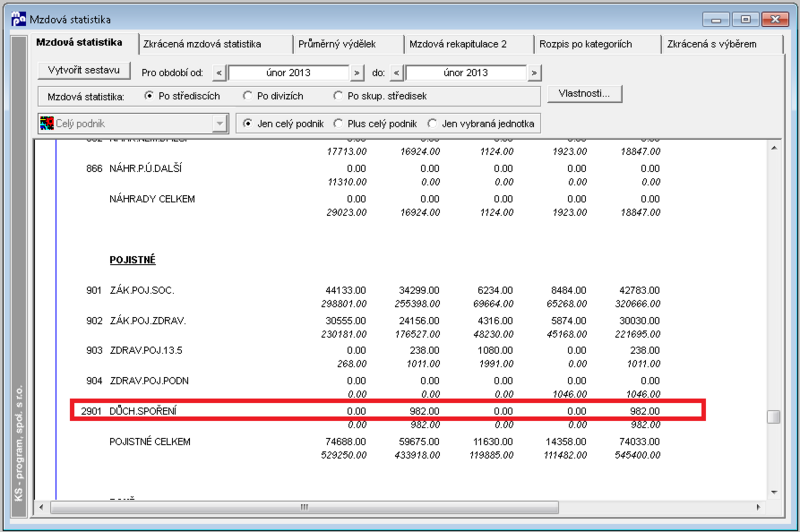800x532 pixels.
Task: Click value 1080.00 in row 903
Action: 495,350
